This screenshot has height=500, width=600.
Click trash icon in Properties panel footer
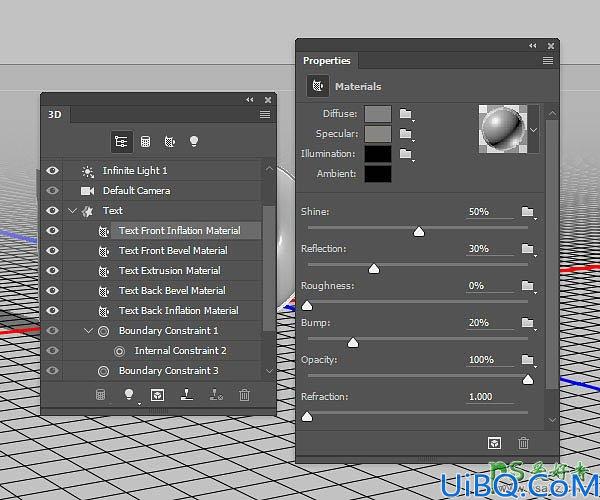pyautogui.click(x=523, y=443)
